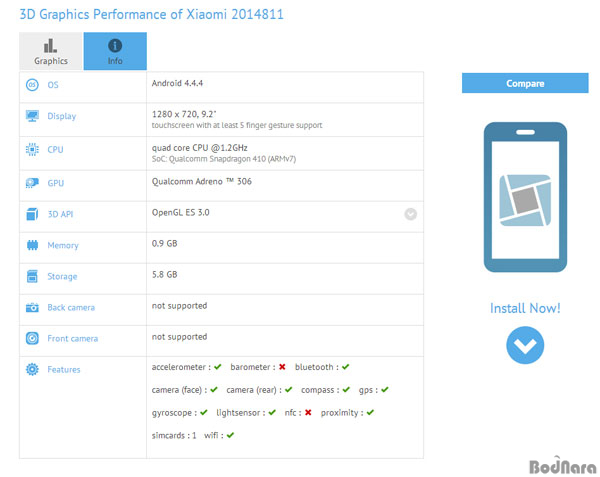Click the 0.9 GB memory value
The image size is (600, 477).
point(165,244)
